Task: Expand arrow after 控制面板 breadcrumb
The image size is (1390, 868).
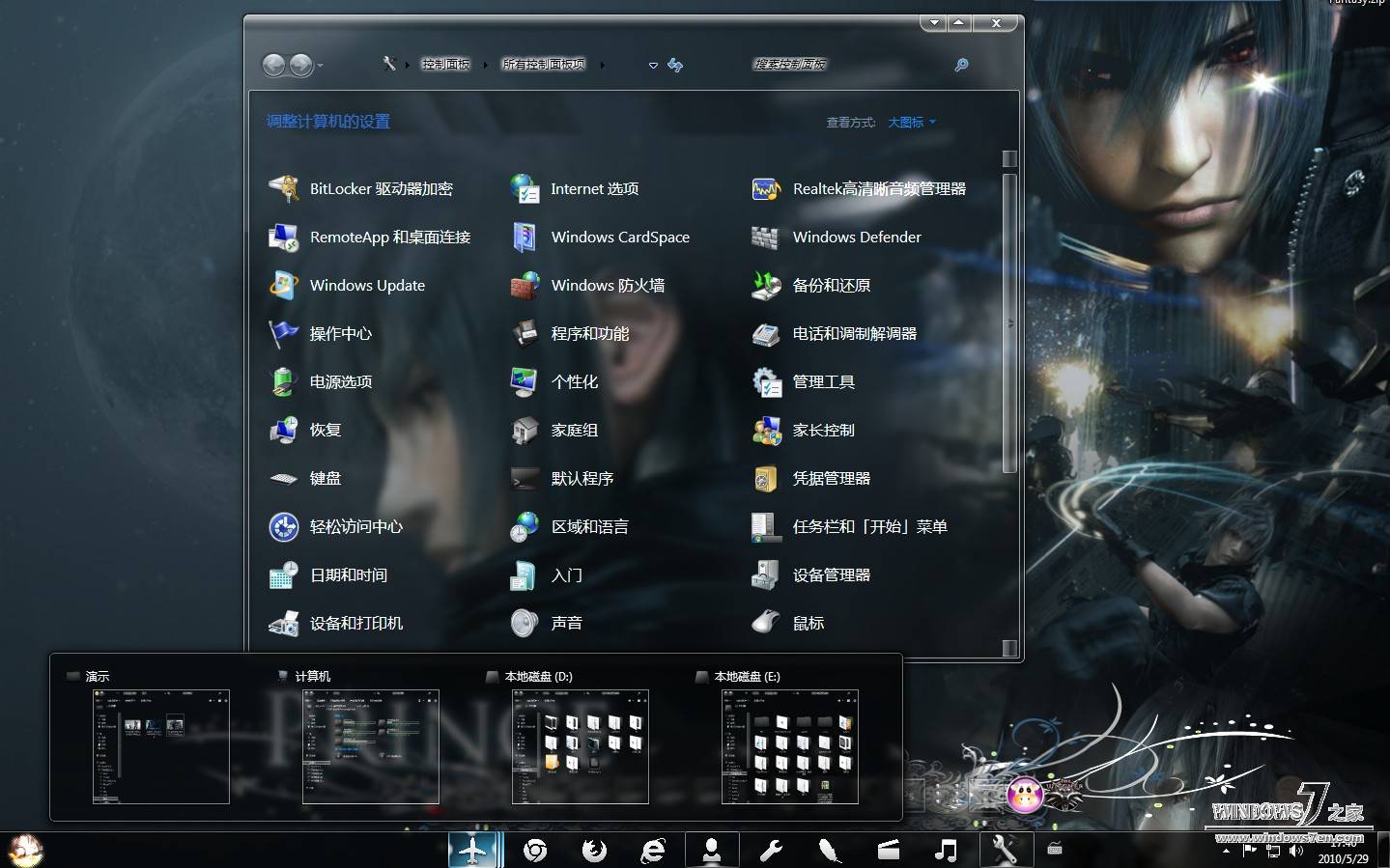Action: [x=485, y=65]
